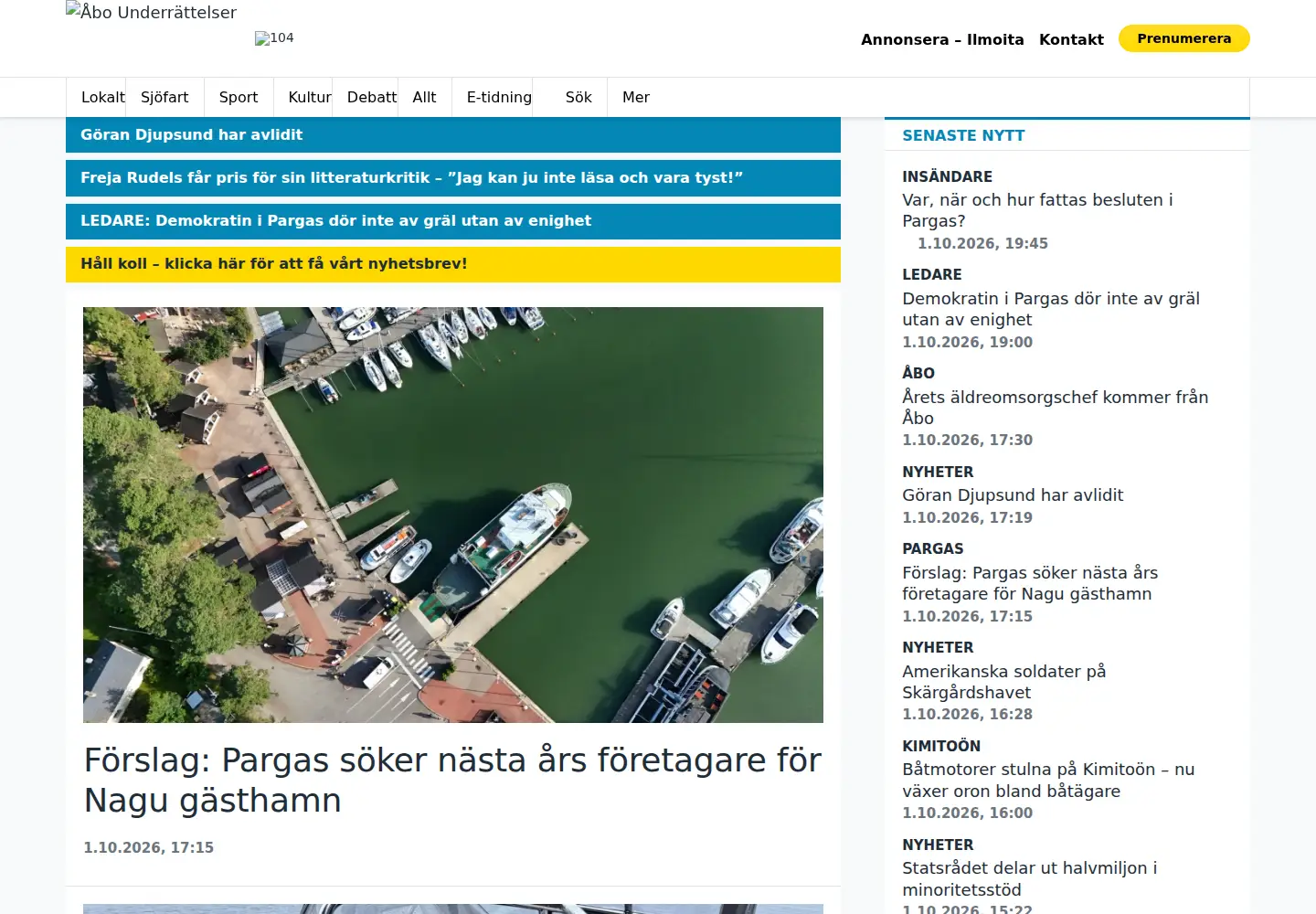
Task: Open the Kontakt page
Action: (1071, 39)
